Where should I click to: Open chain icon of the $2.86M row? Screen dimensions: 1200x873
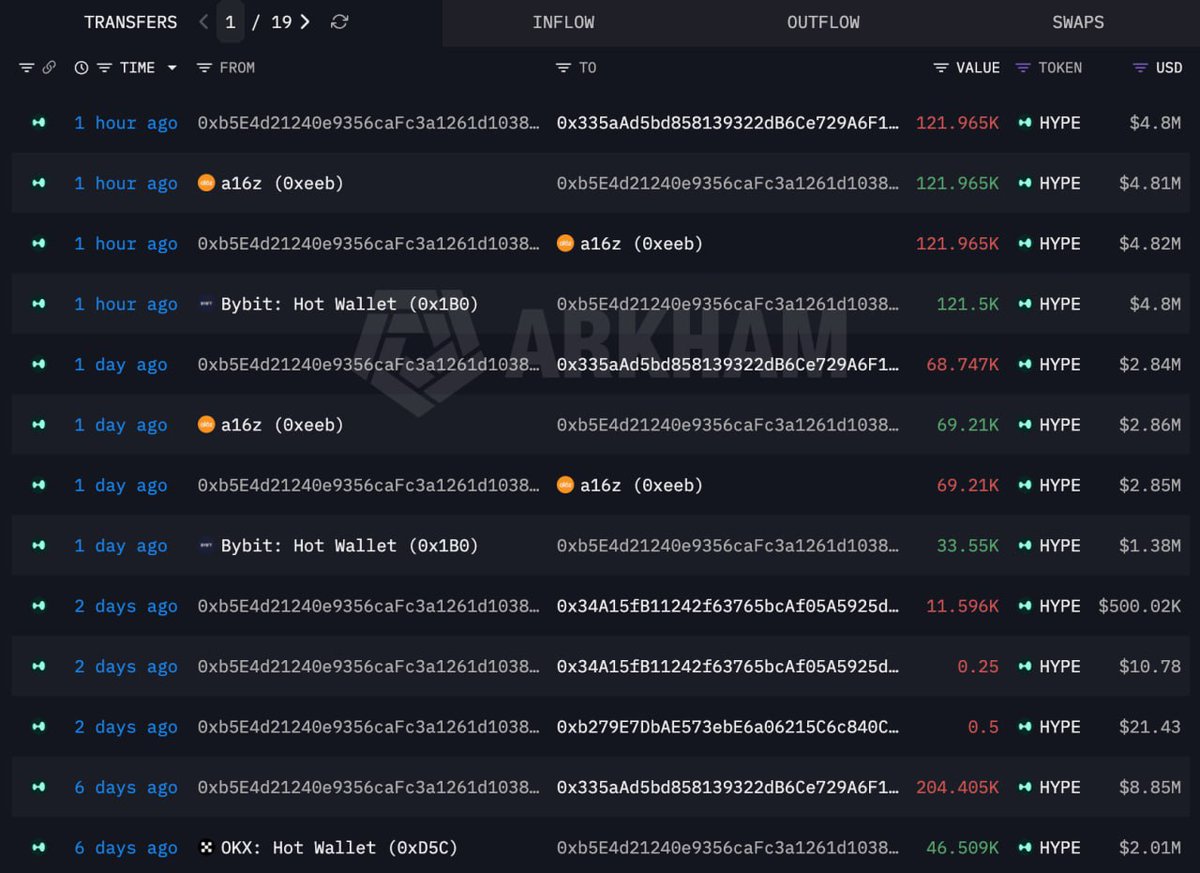[38, 425]
